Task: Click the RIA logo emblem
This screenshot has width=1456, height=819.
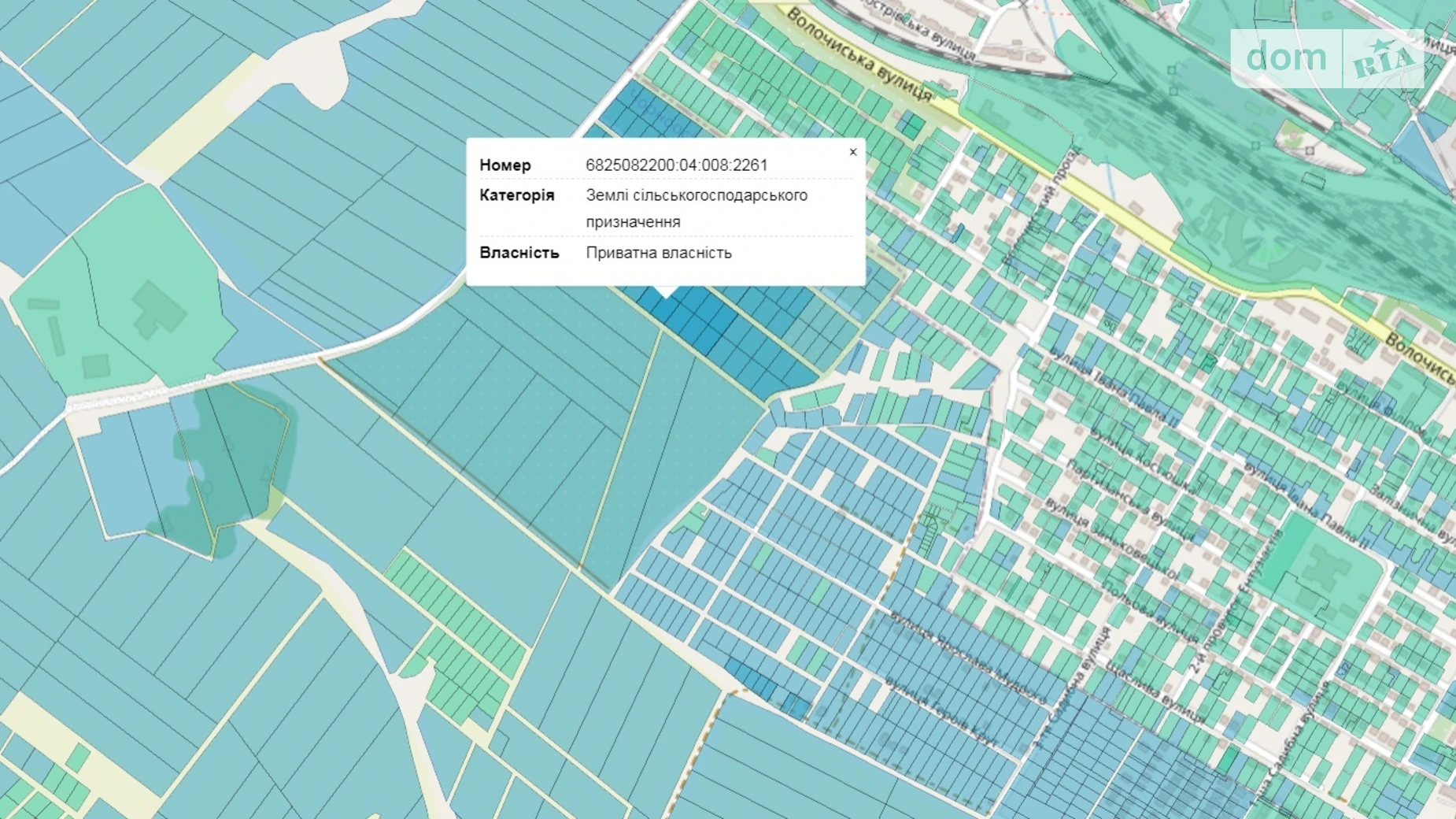Action: [1383, 60]
